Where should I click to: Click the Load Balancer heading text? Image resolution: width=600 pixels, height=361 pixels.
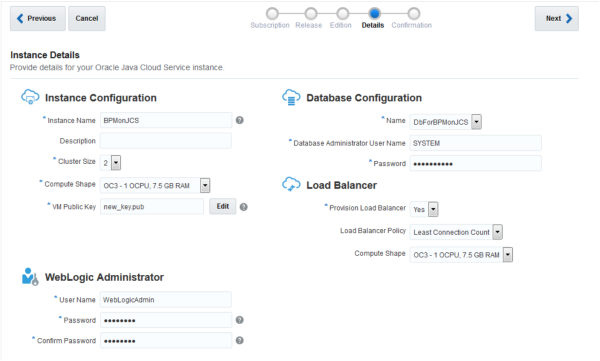pyautogui.click(x=341, y=185)
